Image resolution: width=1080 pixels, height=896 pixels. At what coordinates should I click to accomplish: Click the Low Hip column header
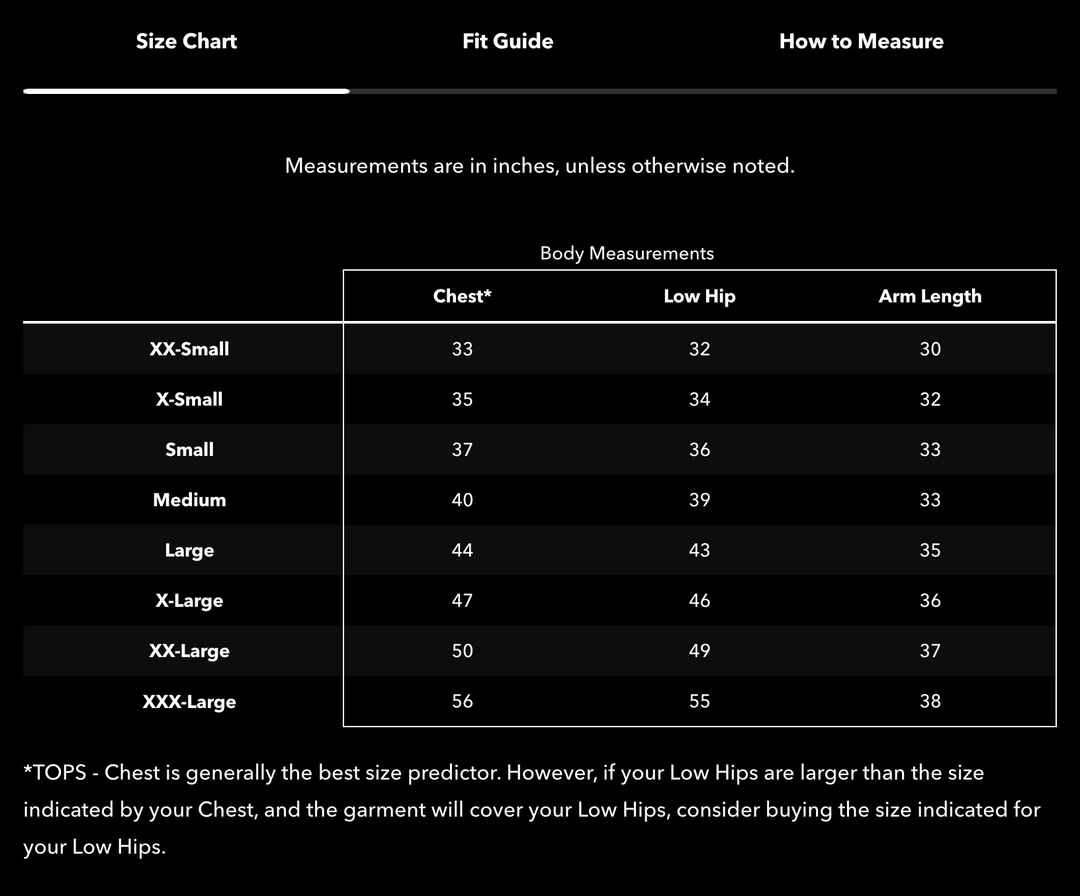click(x=699, y=296)
